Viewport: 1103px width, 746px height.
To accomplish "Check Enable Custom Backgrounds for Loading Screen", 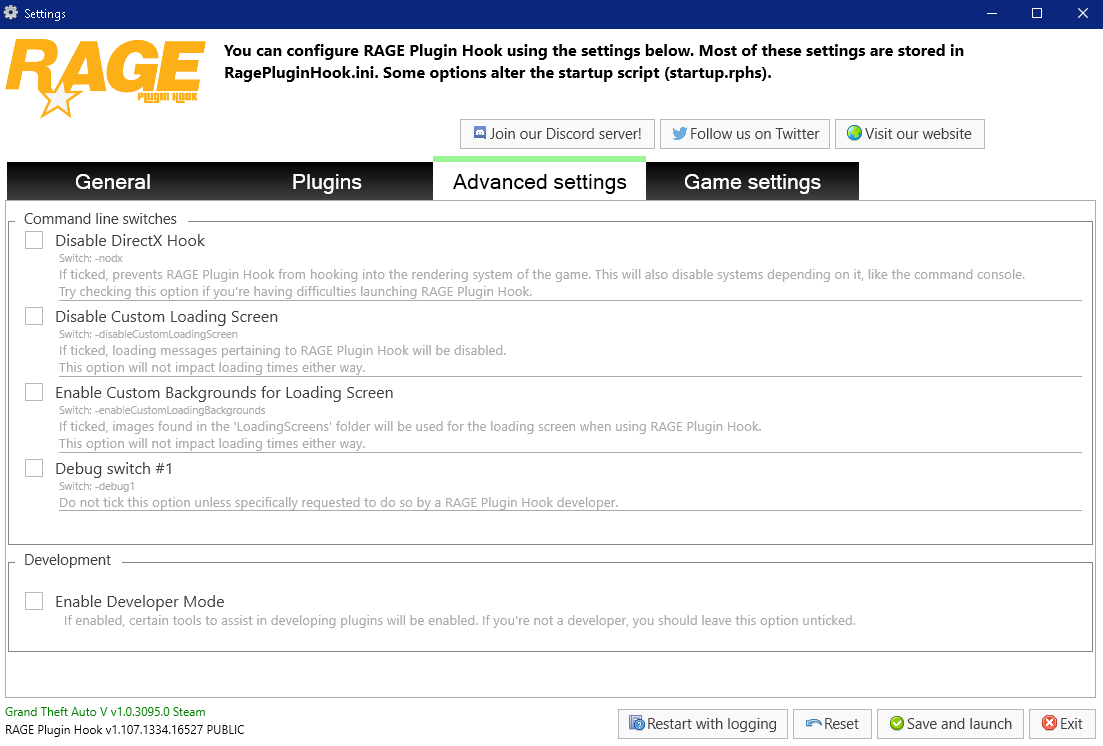I will click(x=35, y=392).
